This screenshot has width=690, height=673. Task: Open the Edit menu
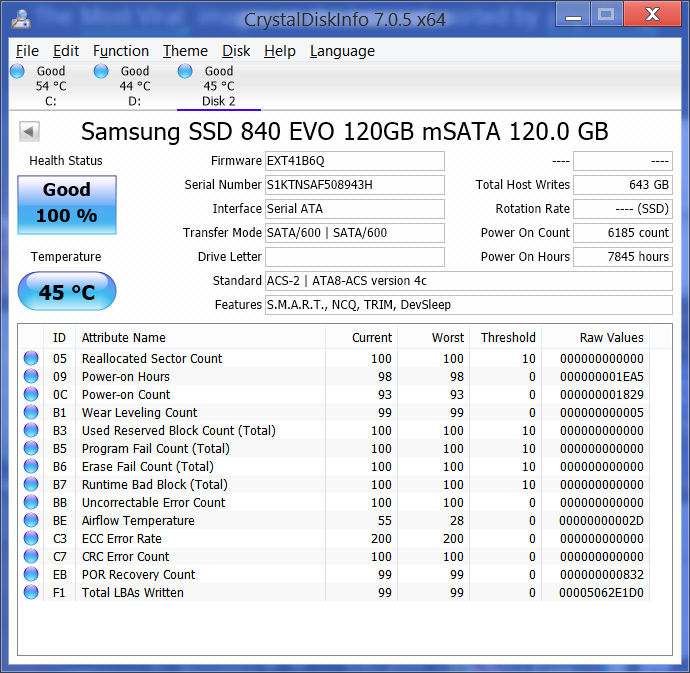point(66,51)
